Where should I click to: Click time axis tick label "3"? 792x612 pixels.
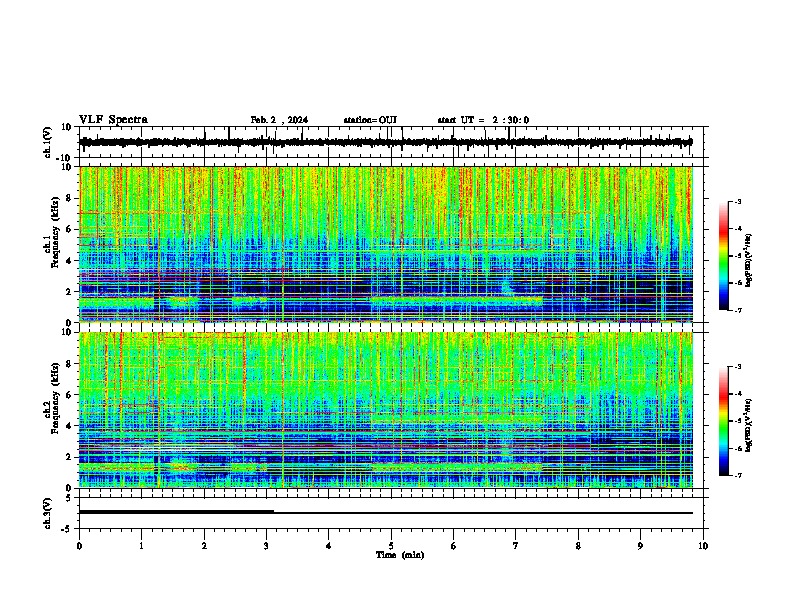point(266,546)
